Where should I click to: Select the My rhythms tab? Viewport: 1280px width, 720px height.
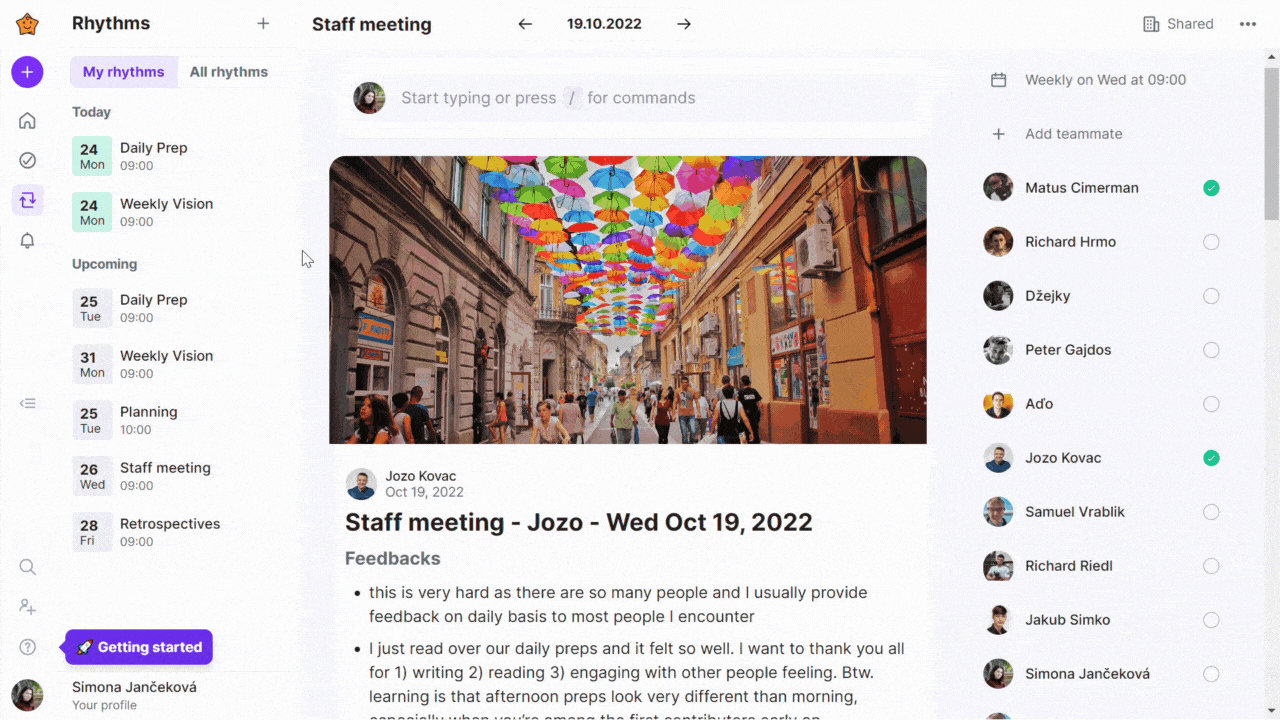click(123, 71)
